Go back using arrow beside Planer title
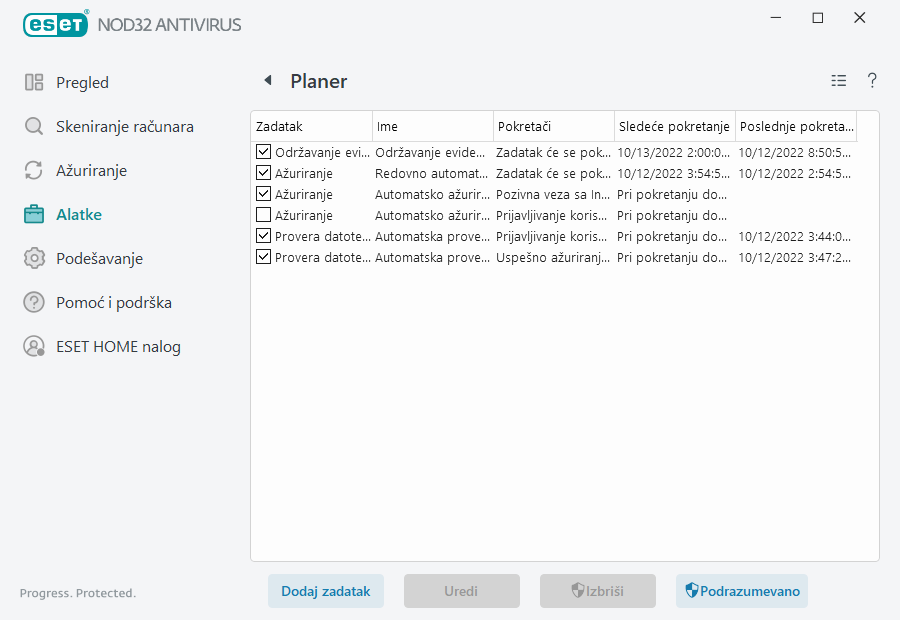This screenshot has width=900, height=620. 265,79
